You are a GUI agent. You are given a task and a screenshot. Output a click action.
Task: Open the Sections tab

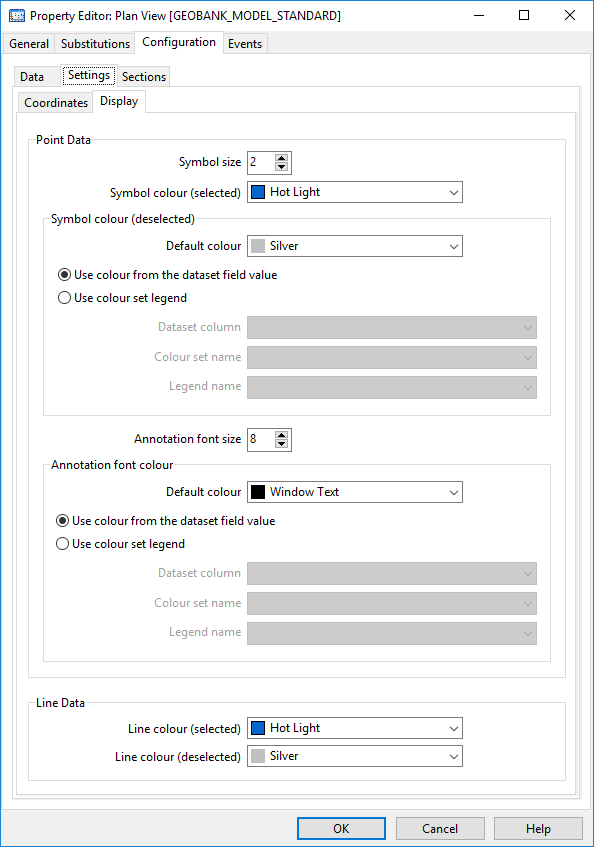(x=144, y=77)
